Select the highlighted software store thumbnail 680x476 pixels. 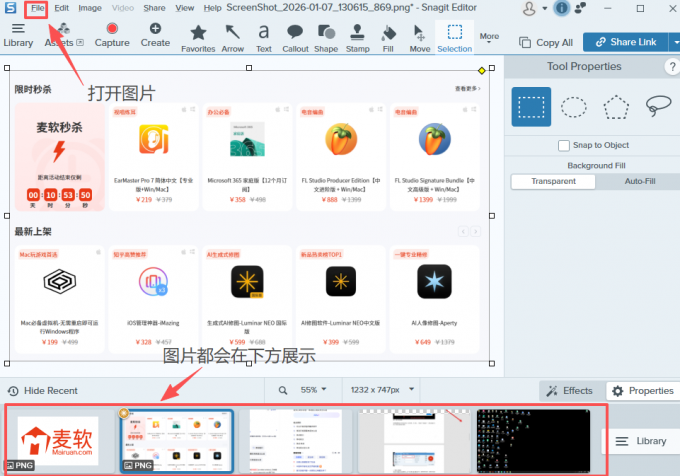[x=177, y=441]
